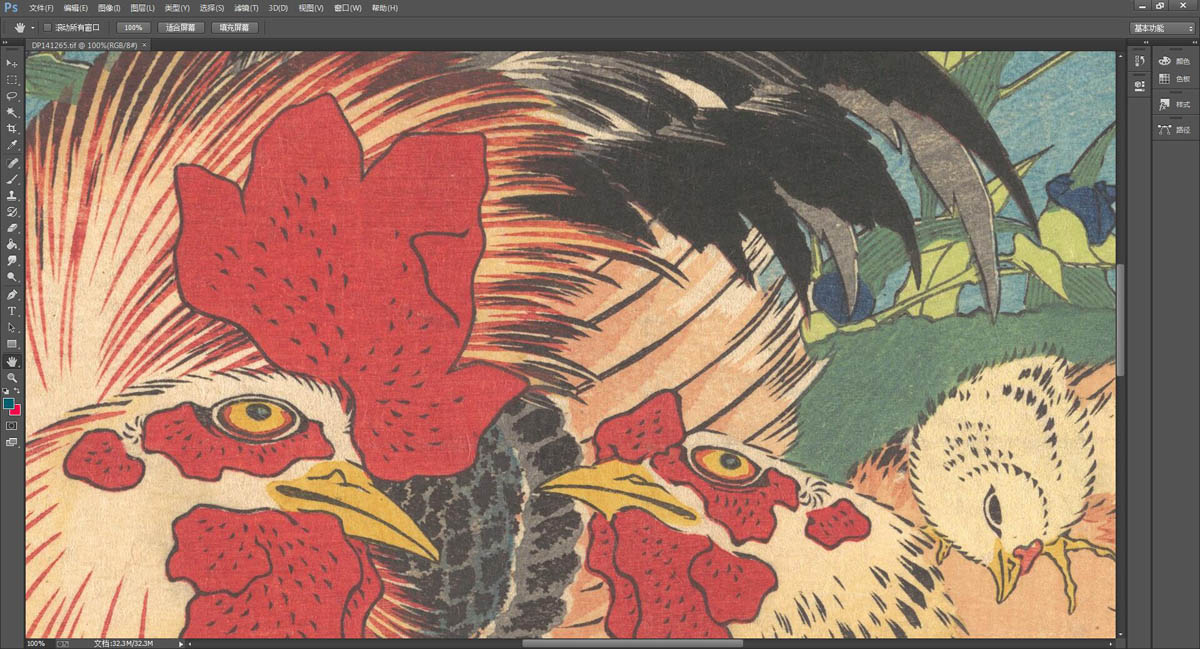The height and width of the screenshot is (649, 1200).
Task: Select the Eyedropper tool
Action: (x=12, y=146)
